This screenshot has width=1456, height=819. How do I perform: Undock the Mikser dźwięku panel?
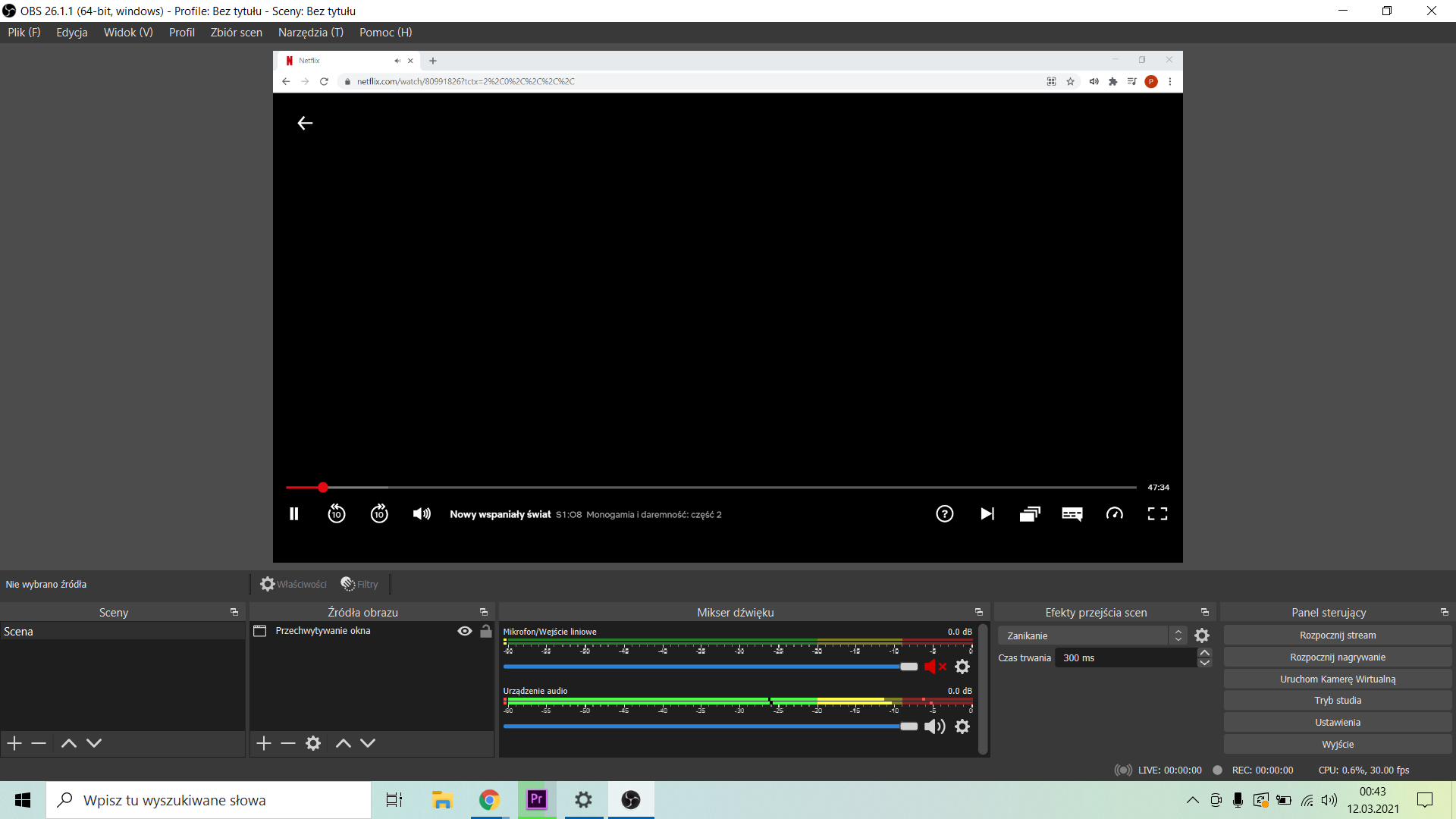click(x=979, y=612)
